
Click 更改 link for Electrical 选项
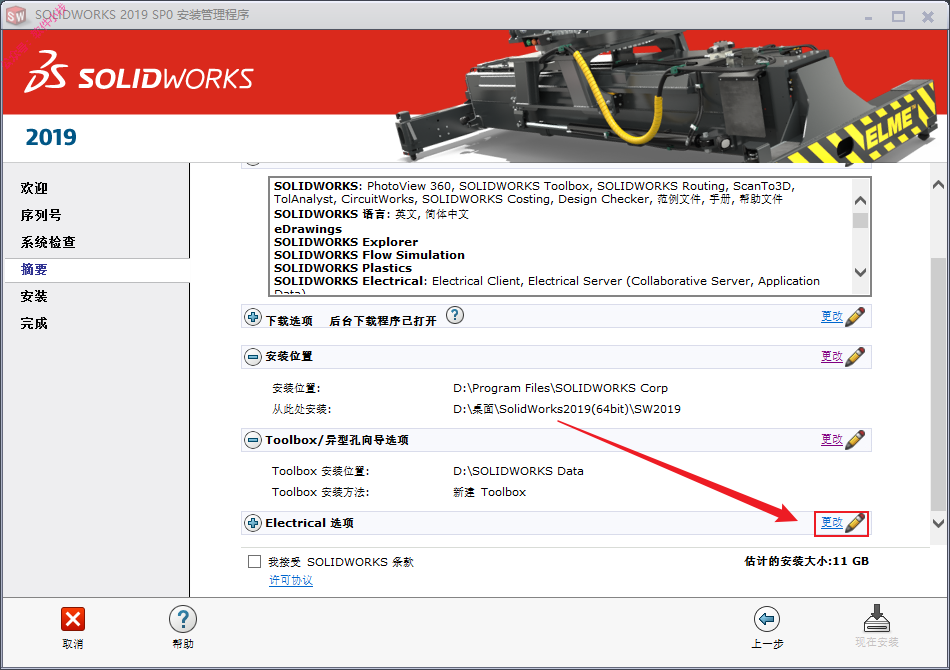(x=832, y=522)
